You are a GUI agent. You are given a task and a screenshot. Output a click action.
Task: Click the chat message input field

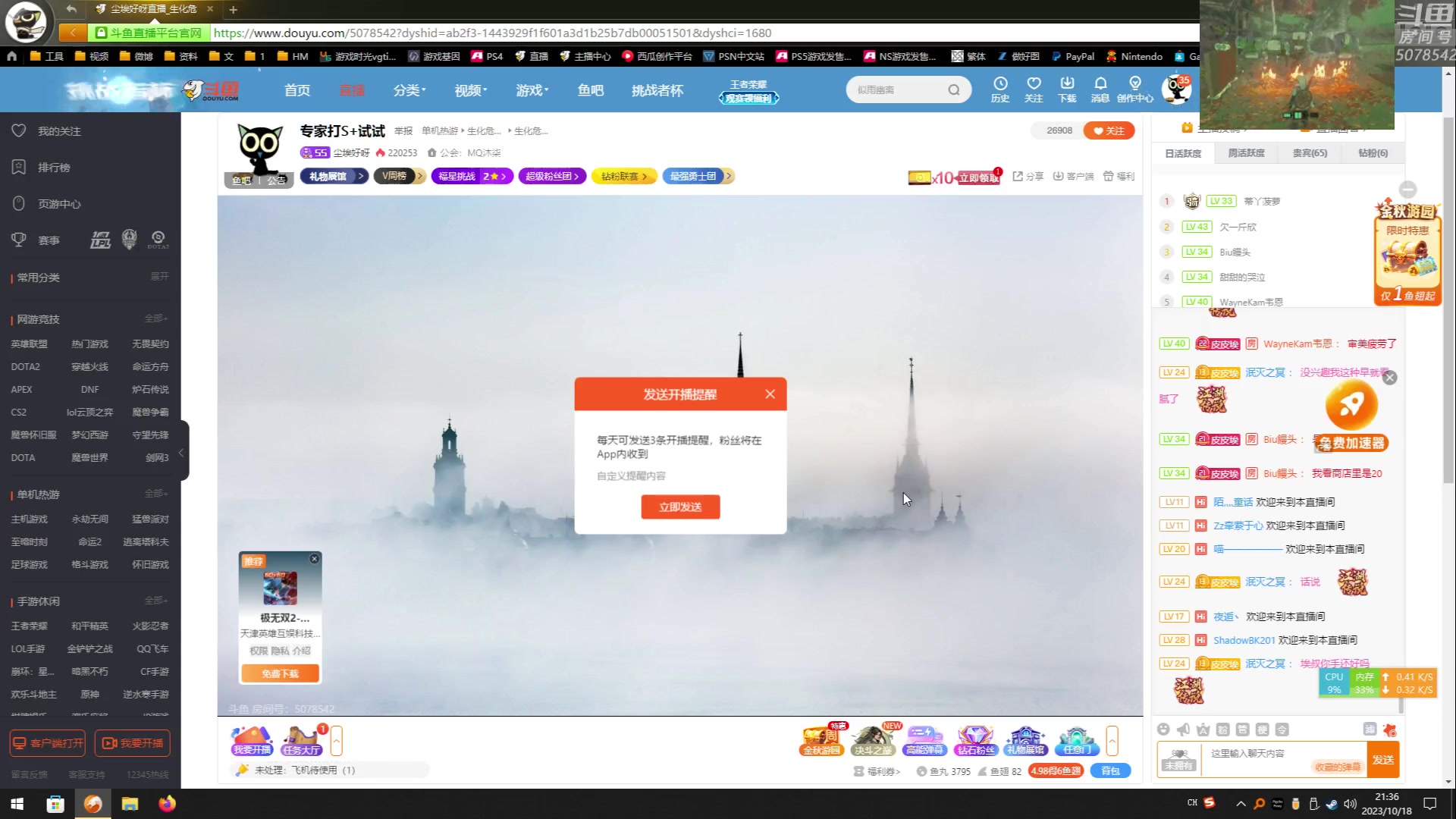pyautogui.click(x=1284, y=759)
